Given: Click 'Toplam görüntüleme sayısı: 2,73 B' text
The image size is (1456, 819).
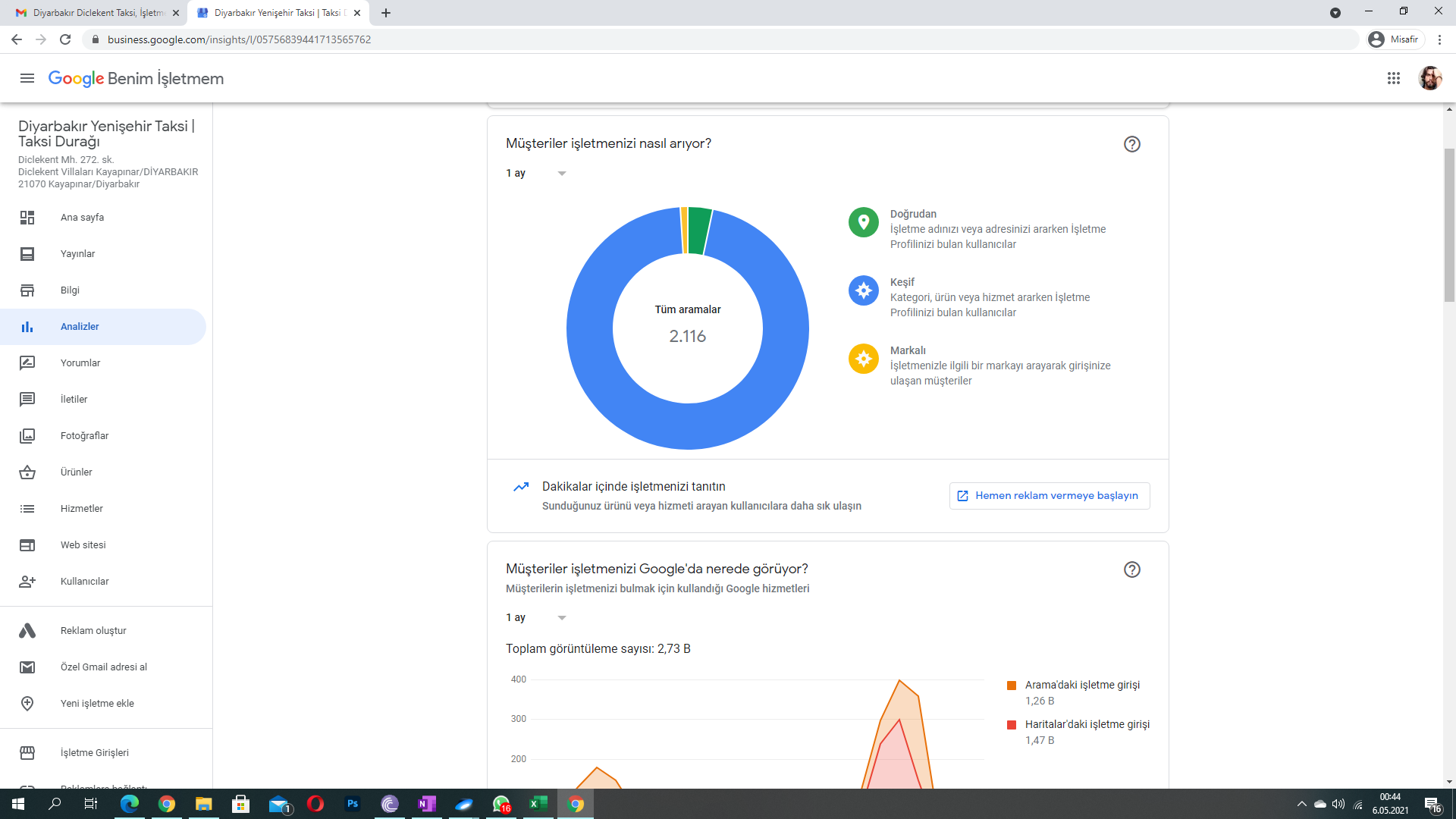Looking at the screenshot, I should tap(598, 649).
